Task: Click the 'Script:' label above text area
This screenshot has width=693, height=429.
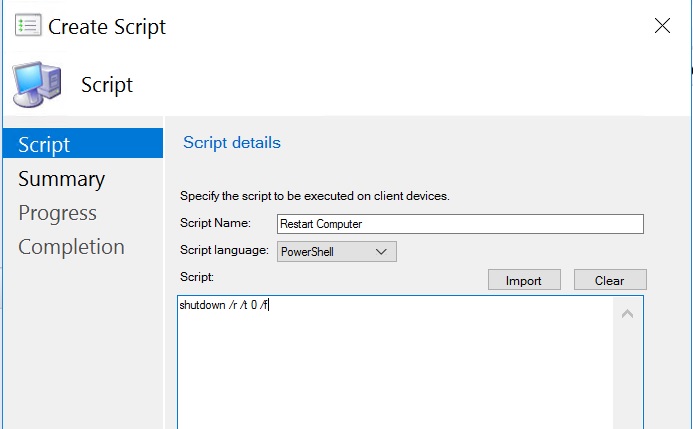Action: 197,277
